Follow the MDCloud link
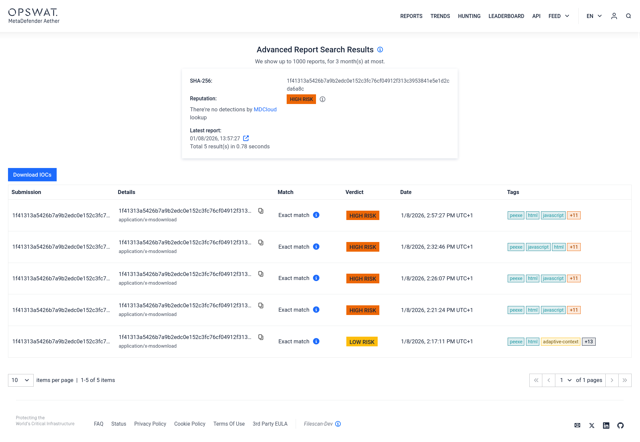Image resolution: width=640 pixels, height=442 pixels. [265, 109]
